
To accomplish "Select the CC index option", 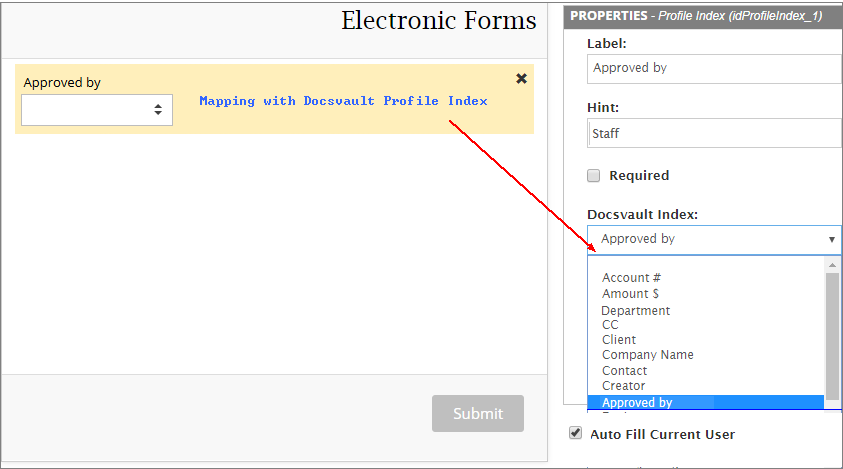I will tap(610, 325).
